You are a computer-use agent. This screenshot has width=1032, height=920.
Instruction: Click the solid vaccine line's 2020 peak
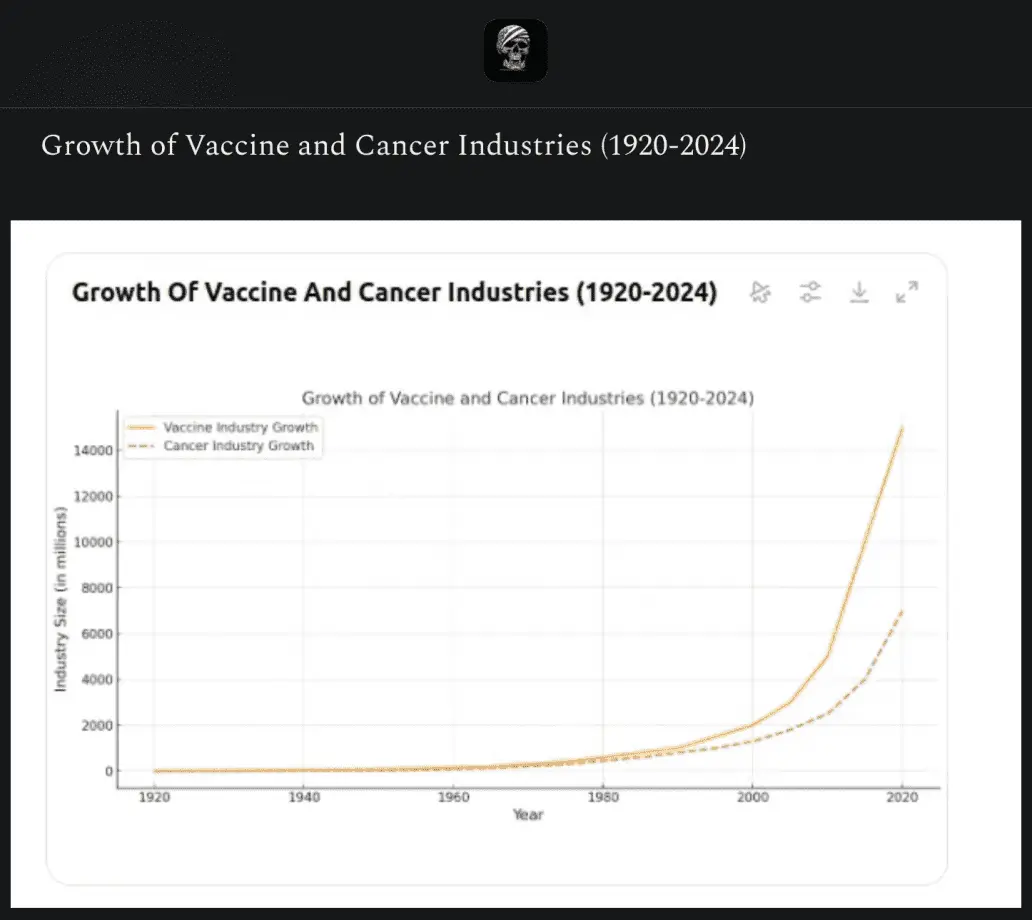[x=902, y=428]
